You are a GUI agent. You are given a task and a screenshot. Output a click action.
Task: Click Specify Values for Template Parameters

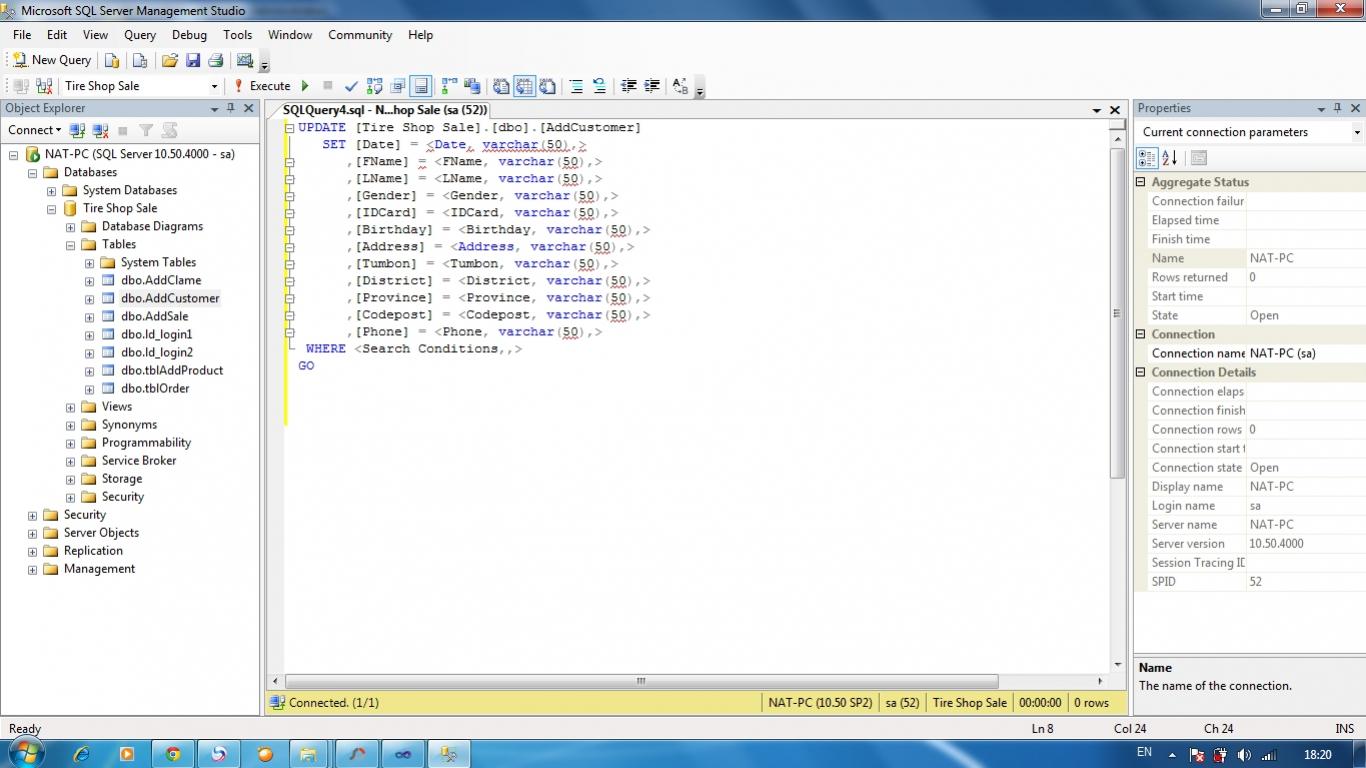(680, 86)
